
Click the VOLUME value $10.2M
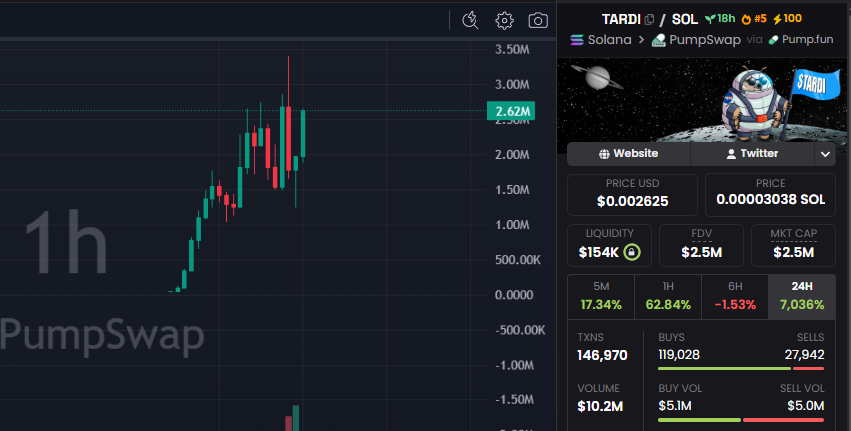(600, 406)
